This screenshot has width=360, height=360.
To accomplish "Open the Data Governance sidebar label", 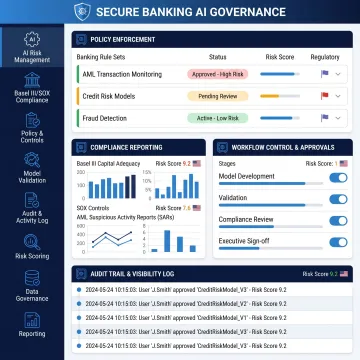I will coord(32,295).
